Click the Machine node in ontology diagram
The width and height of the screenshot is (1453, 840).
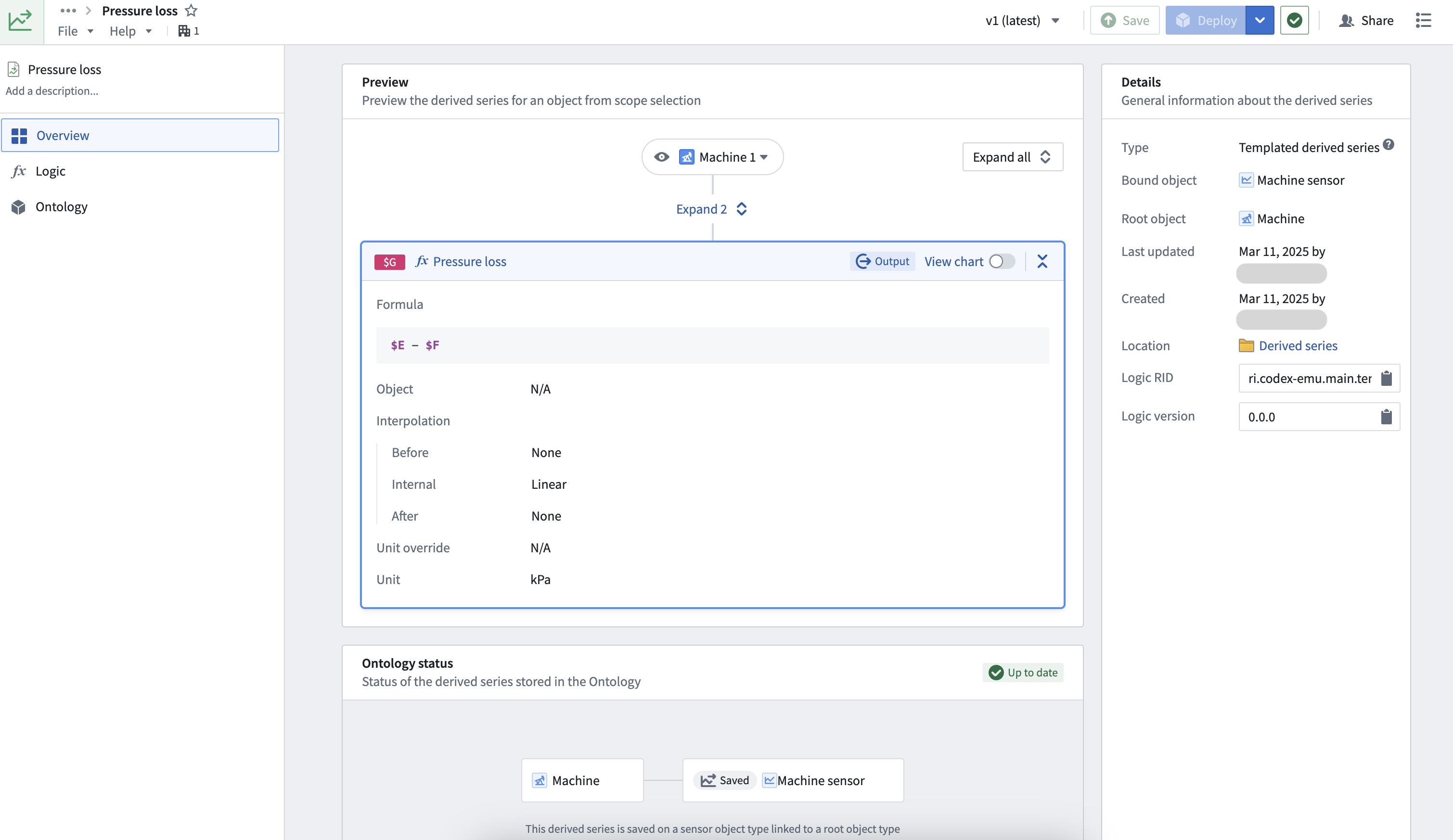(x=582, y=780)
